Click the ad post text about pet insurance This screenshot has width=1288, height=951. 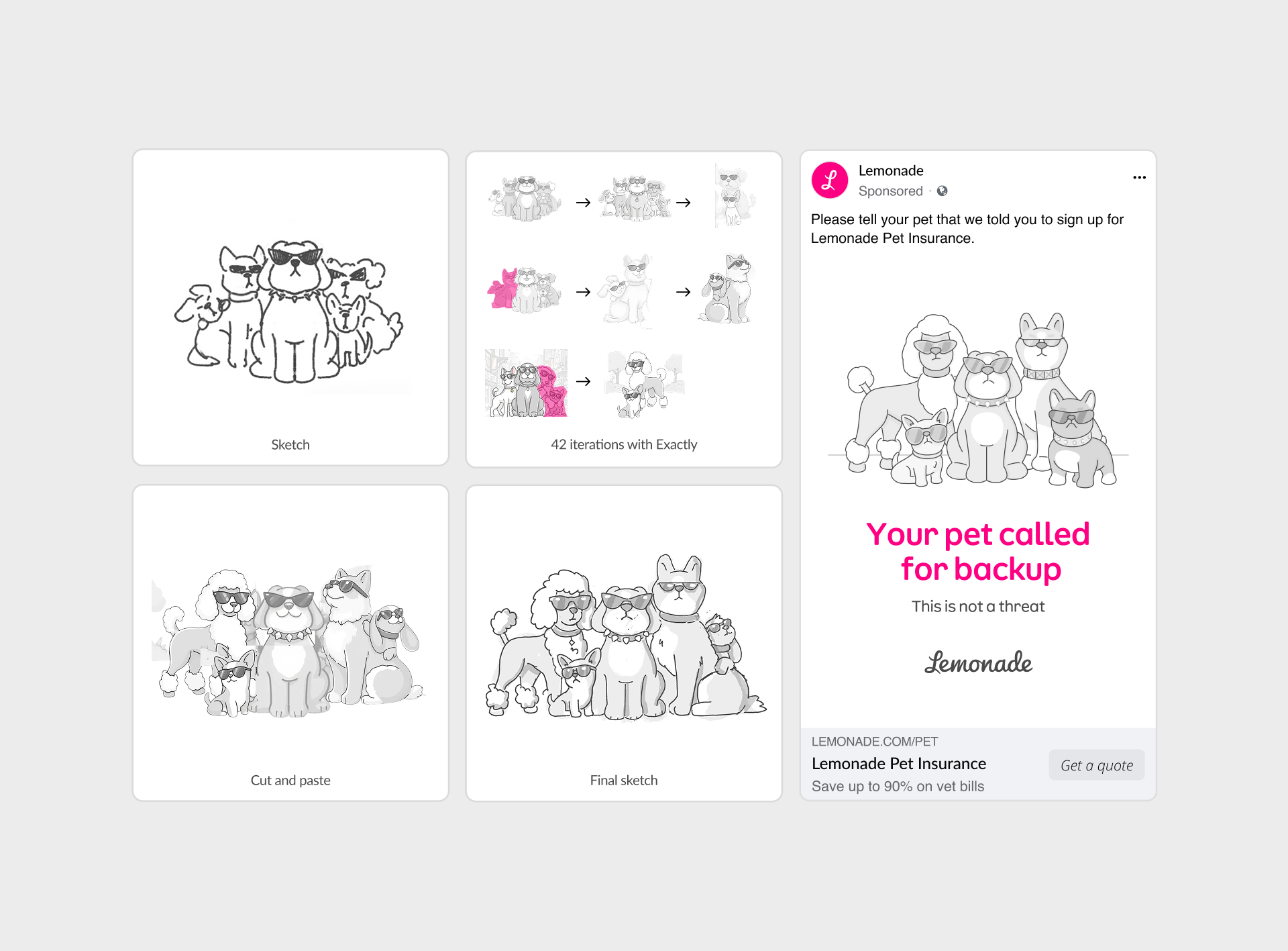click(x=967, y=229)
